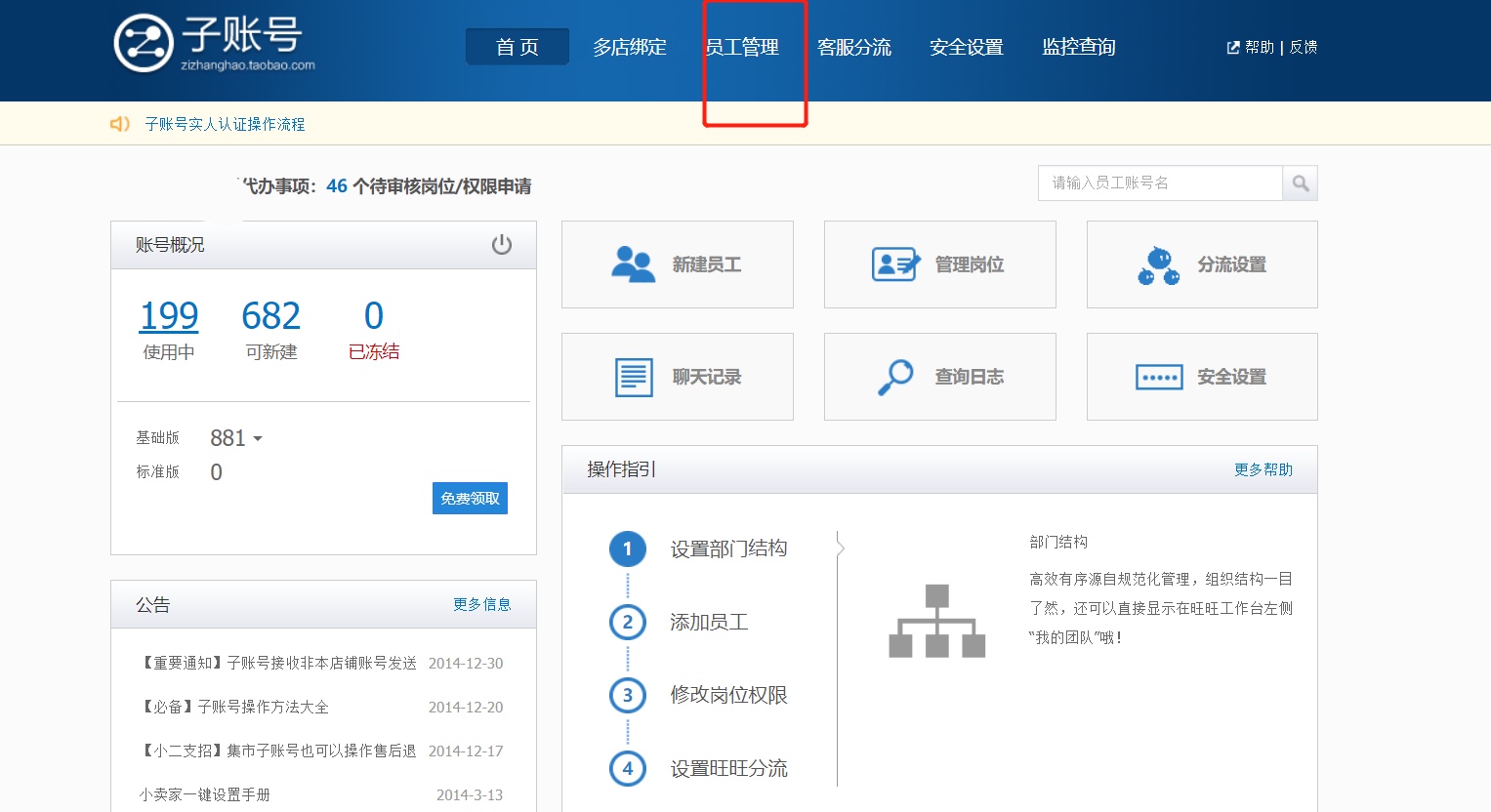
Task: Click the 分流设置 icon
Action: (x=1158, y=265)
